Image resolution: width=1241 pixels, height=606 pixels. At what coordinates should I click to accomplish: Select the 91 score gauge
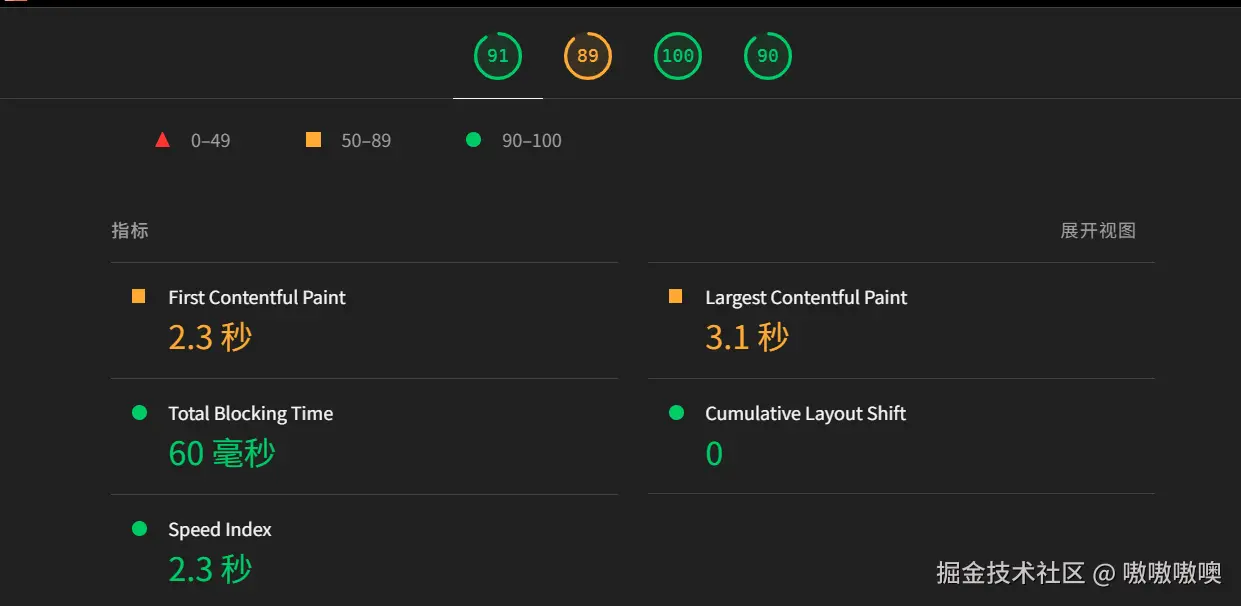point(498,56)
